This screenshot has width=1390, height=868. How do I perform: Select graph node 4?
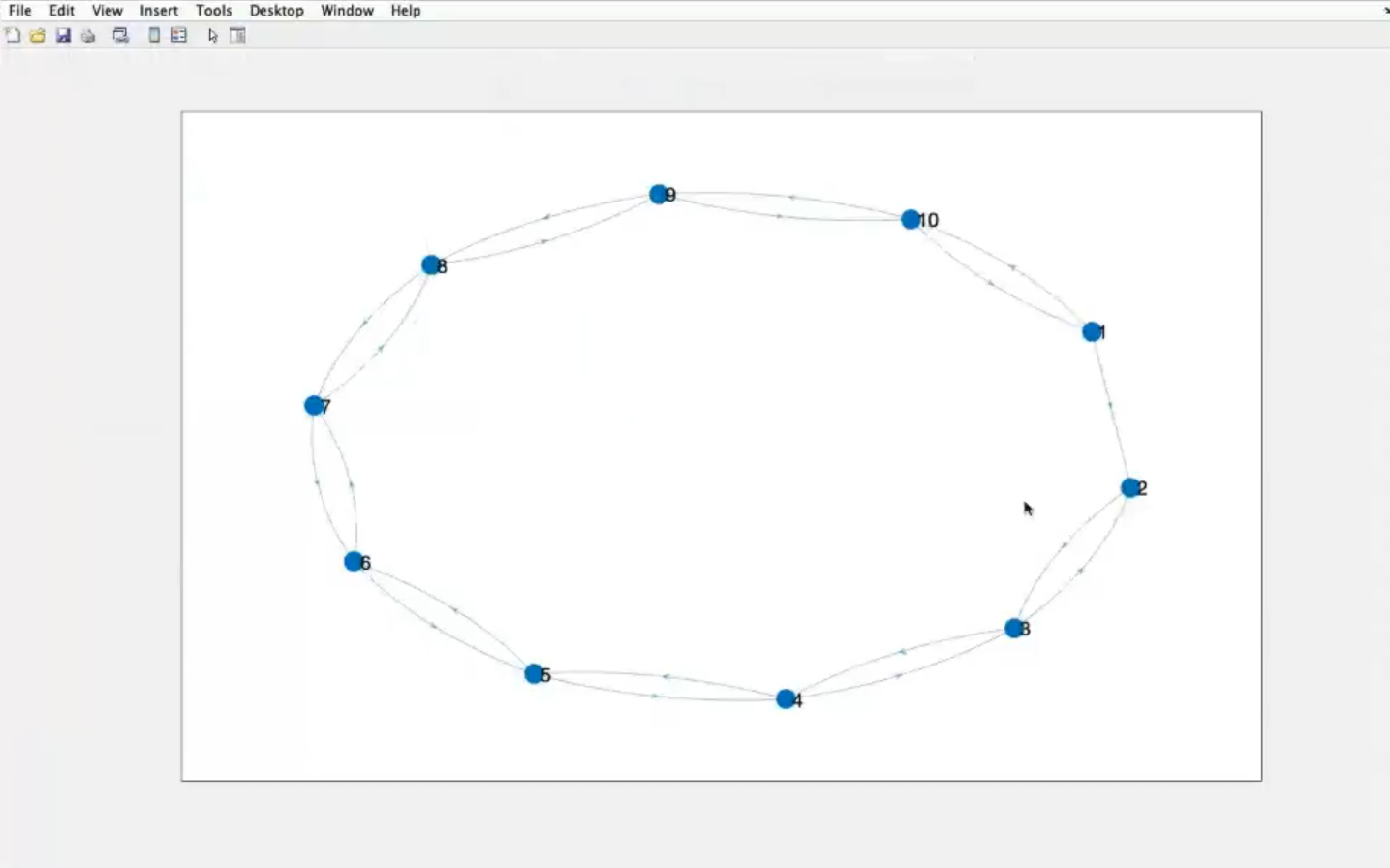pyautogui.click(x=787, y=699)
